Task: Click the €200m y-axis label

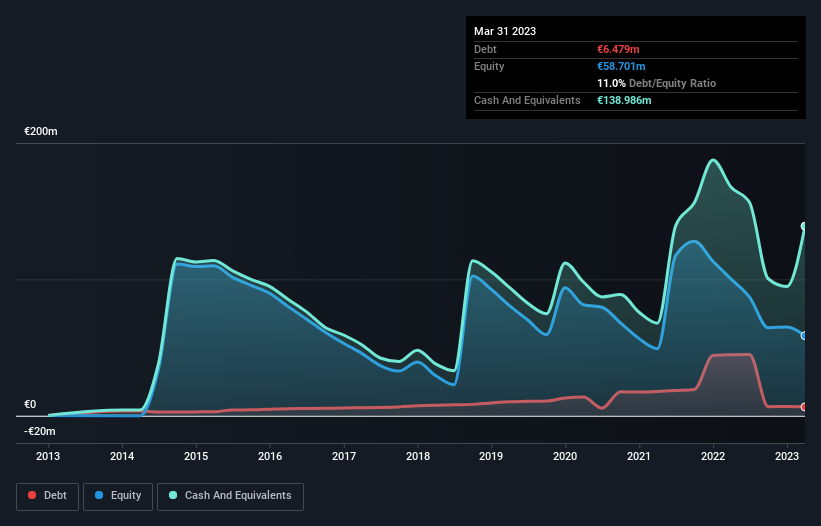Action: point(41,131)
